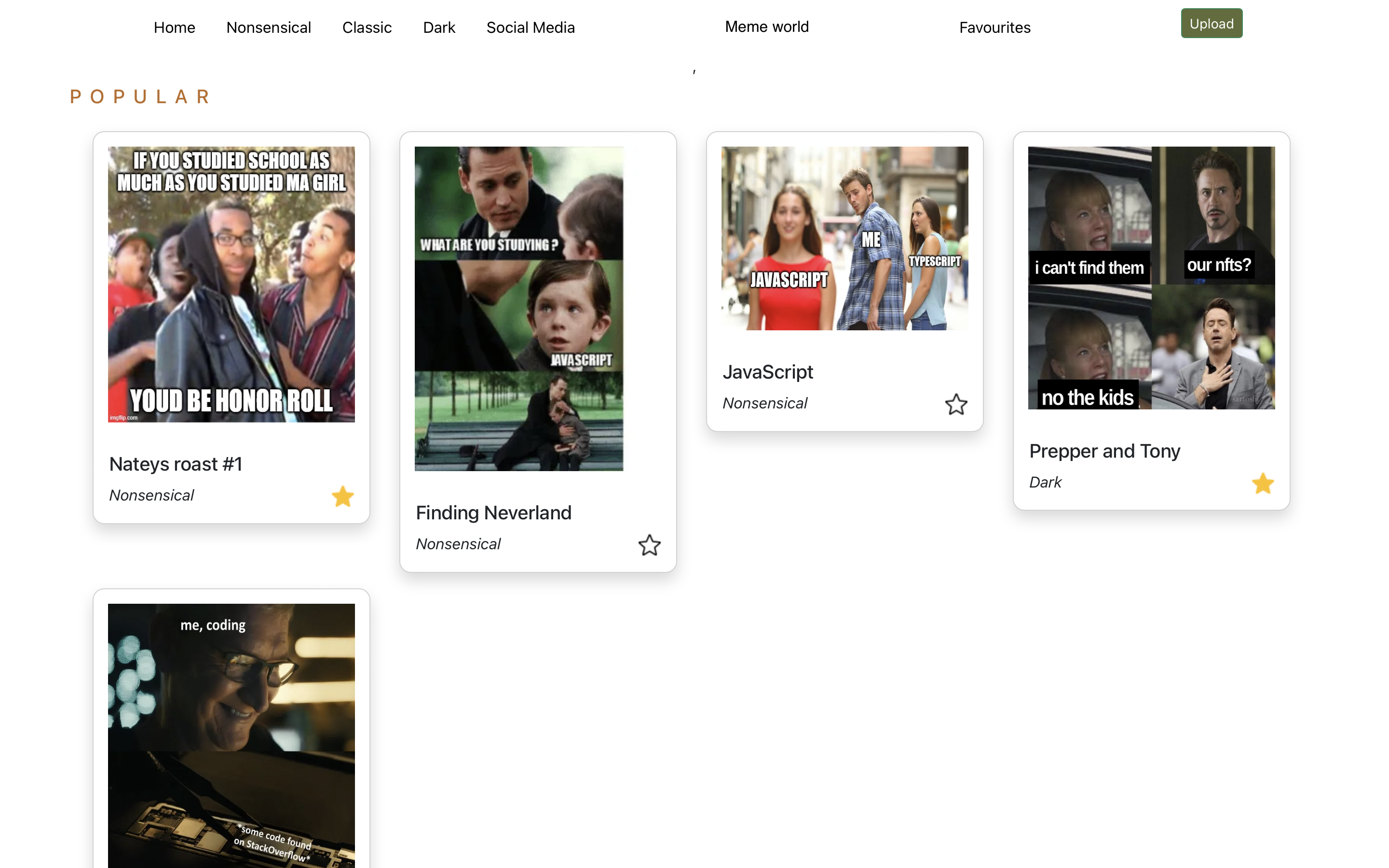The height and width of the screenshot is (868, 1389).
Task: Click the Nateys roast #1 title
Action: point(176,464)
